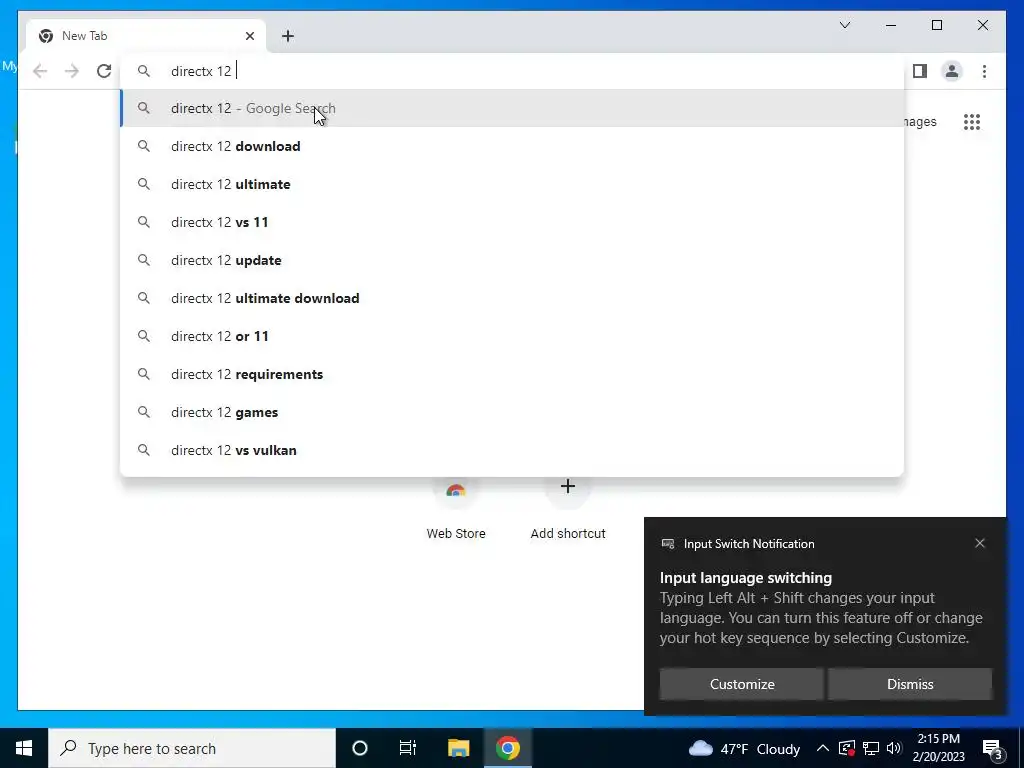Choose the directx 12 - Google Search suggestion
Image resolution: width=1024 pixels, height=768 pixels.
(513, 108)
